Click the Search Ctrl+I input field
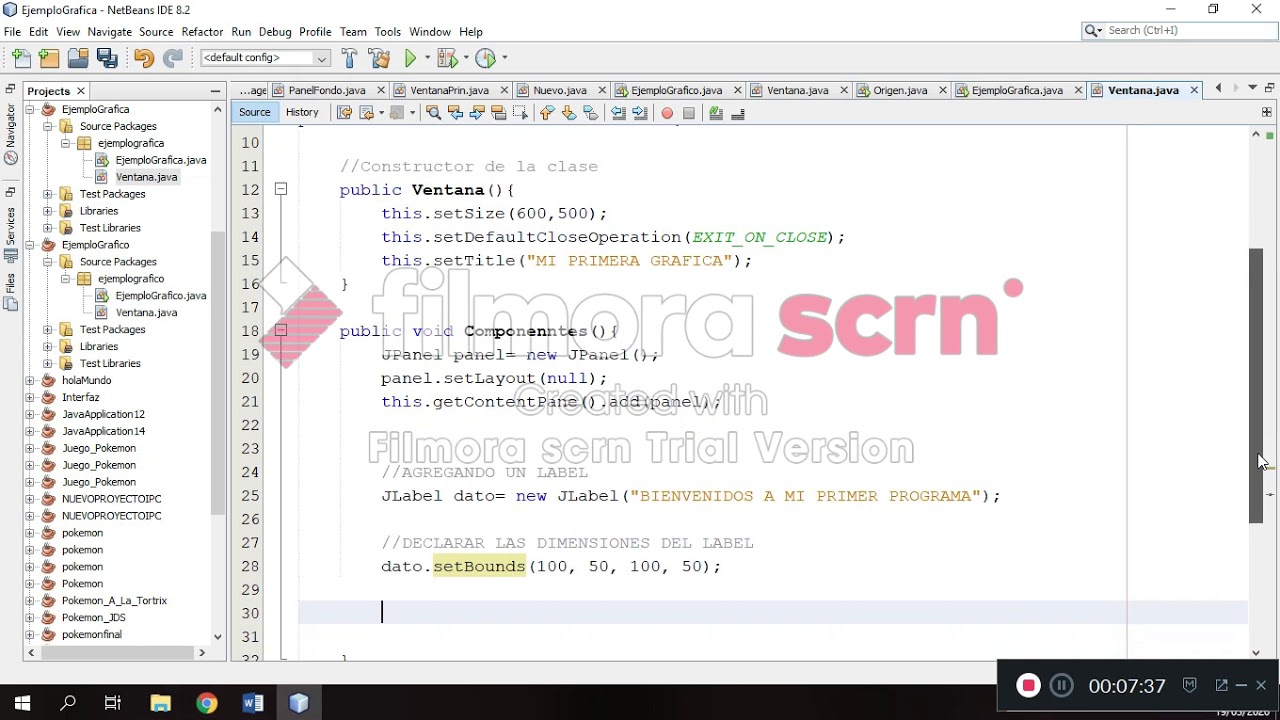1280x720 pixels. pyautogui.click(x=1180, y=31)
